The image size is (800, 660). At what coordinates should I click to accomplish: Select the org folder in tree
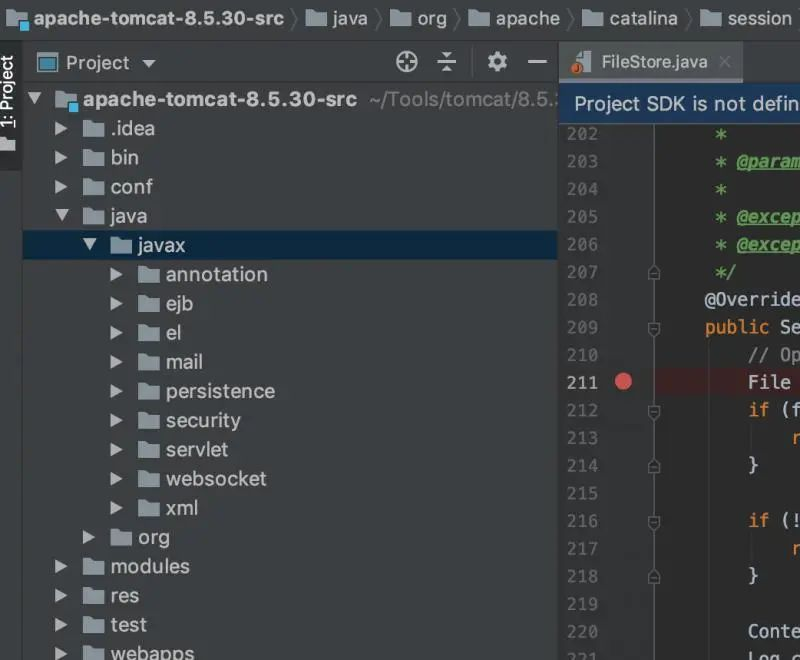click(140, 538)
